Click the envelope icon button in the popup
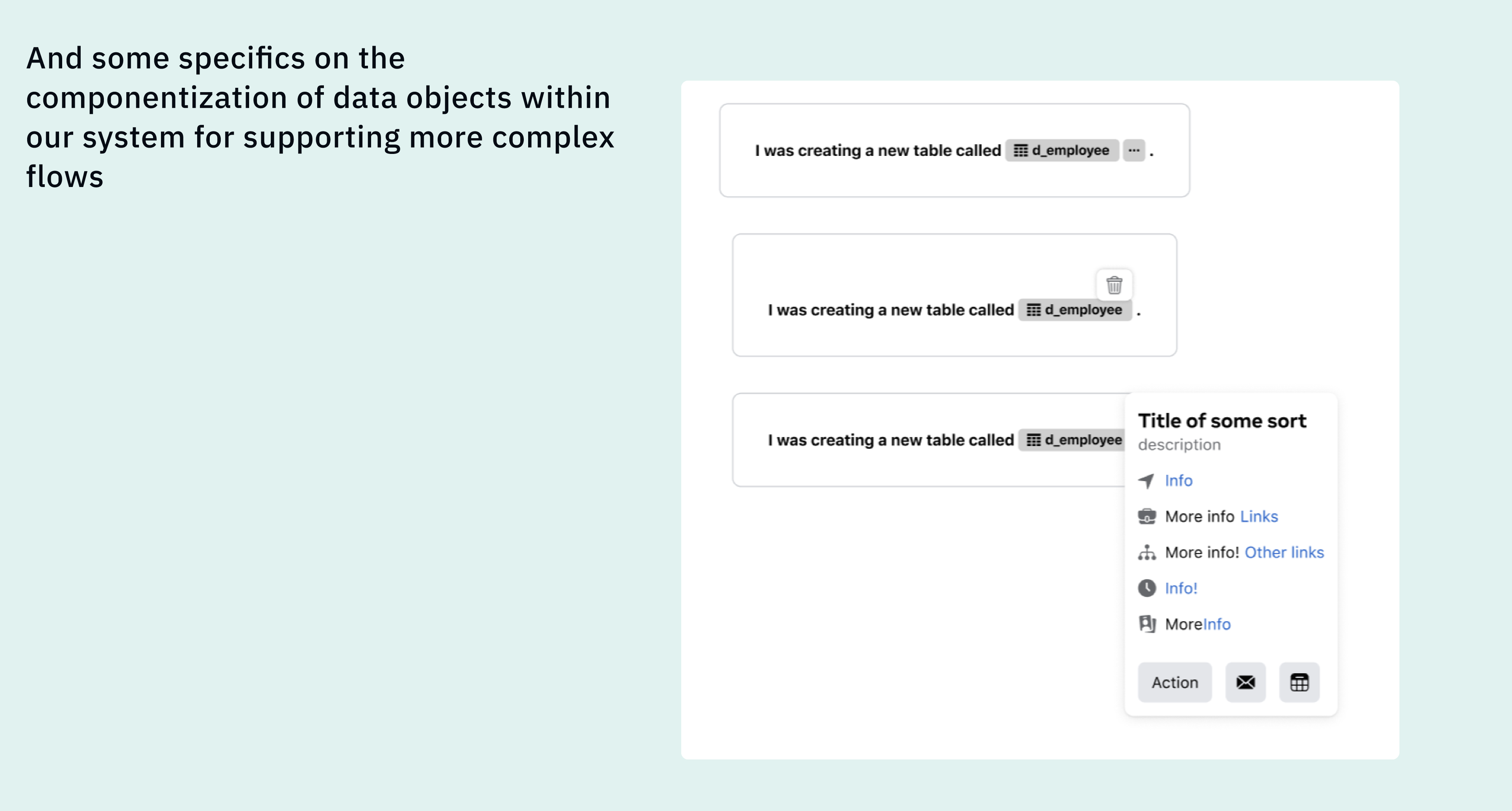1512x811 pixels. tap(1245, 682)
